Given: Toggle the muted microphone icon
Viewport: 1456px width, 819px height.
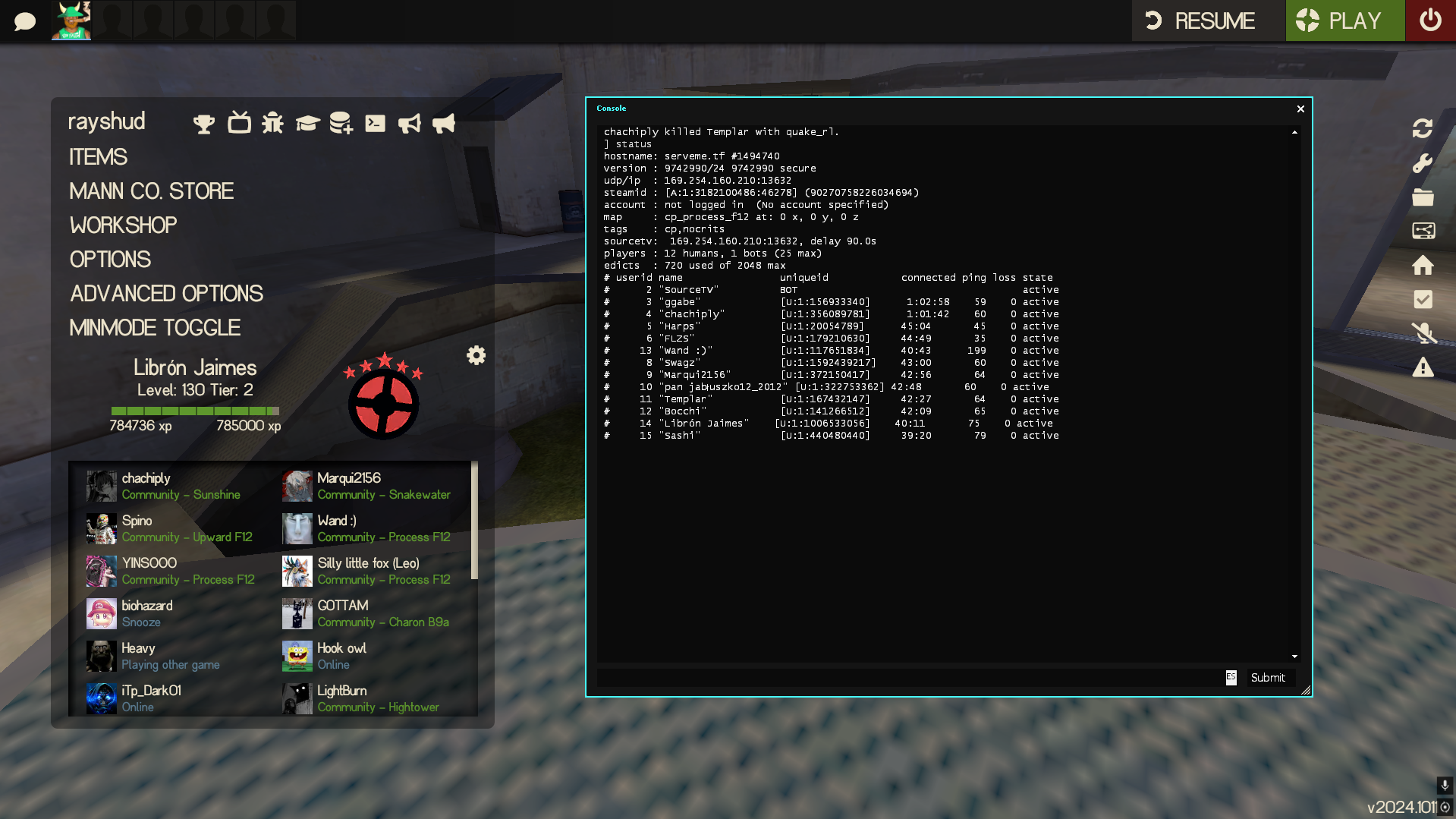Looking at the screenshot, I should pyautogui.click(x=1423, y=333).
